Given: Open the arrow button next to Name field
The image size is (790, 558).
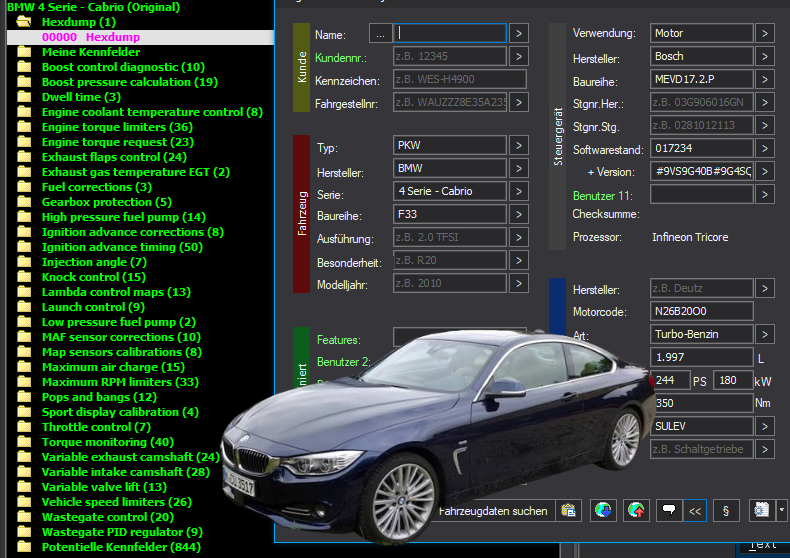Looking at the screenshot, I should click(518, 34).
